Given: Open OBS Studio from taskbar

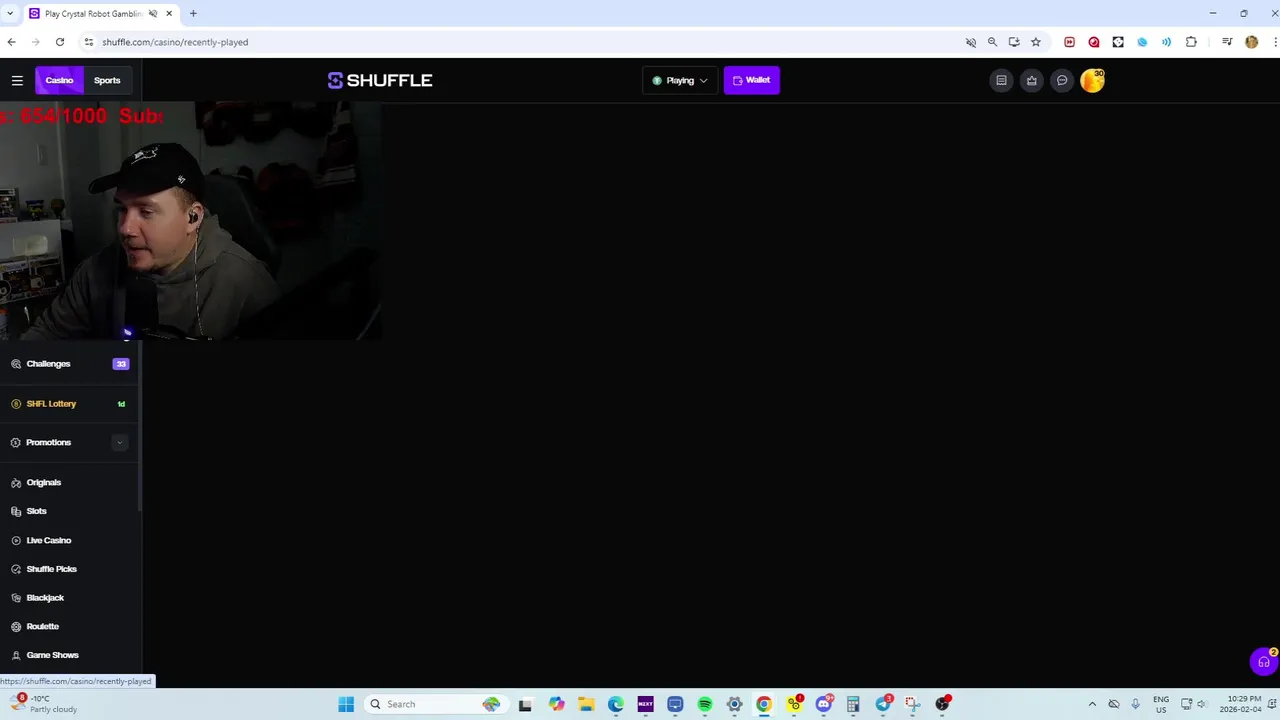Looking at the screenshot, I should pos(942,704).
